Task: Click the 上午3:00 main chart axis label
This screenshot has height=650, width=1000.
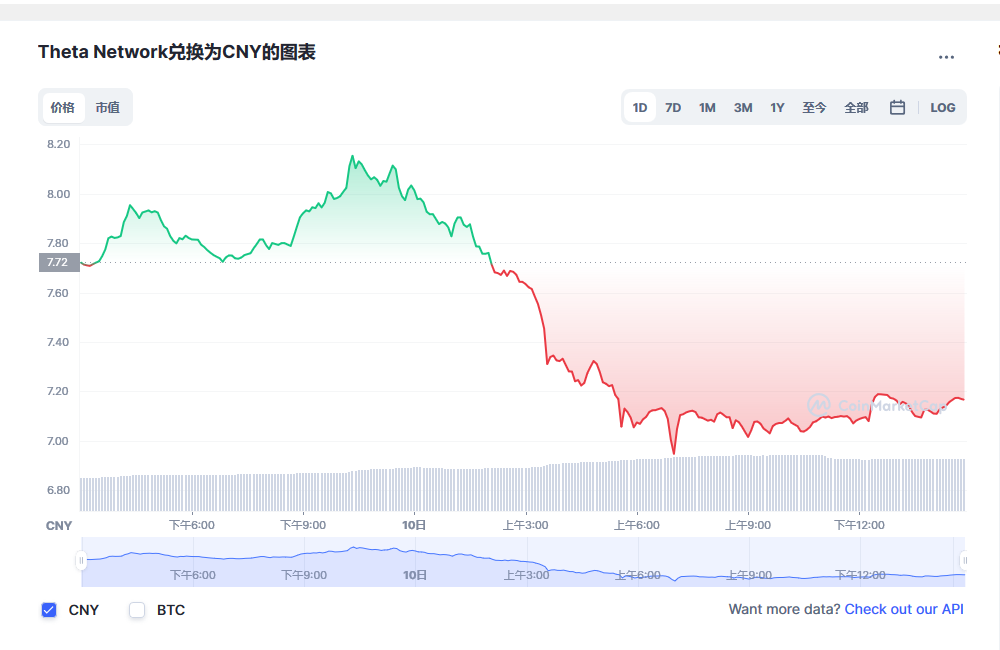Action: click(x=526, y=525)
